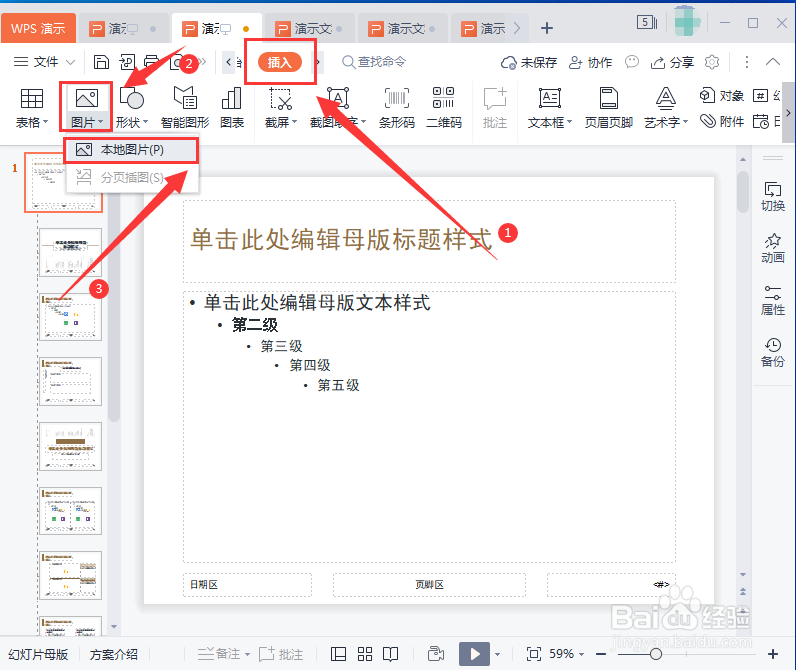796x670 pixels.
Task: Select the first master slide thumbnail
Action: [x=63, y=182]
